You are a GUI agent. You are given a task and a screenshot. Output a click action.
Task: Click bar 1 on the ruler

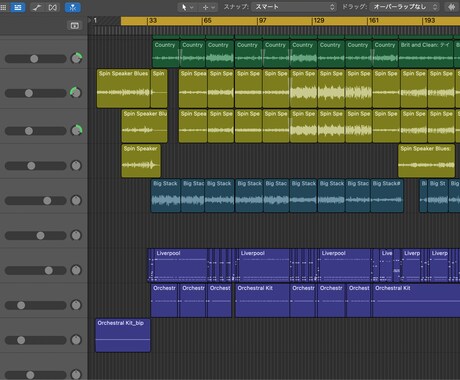tap(95, 21)
